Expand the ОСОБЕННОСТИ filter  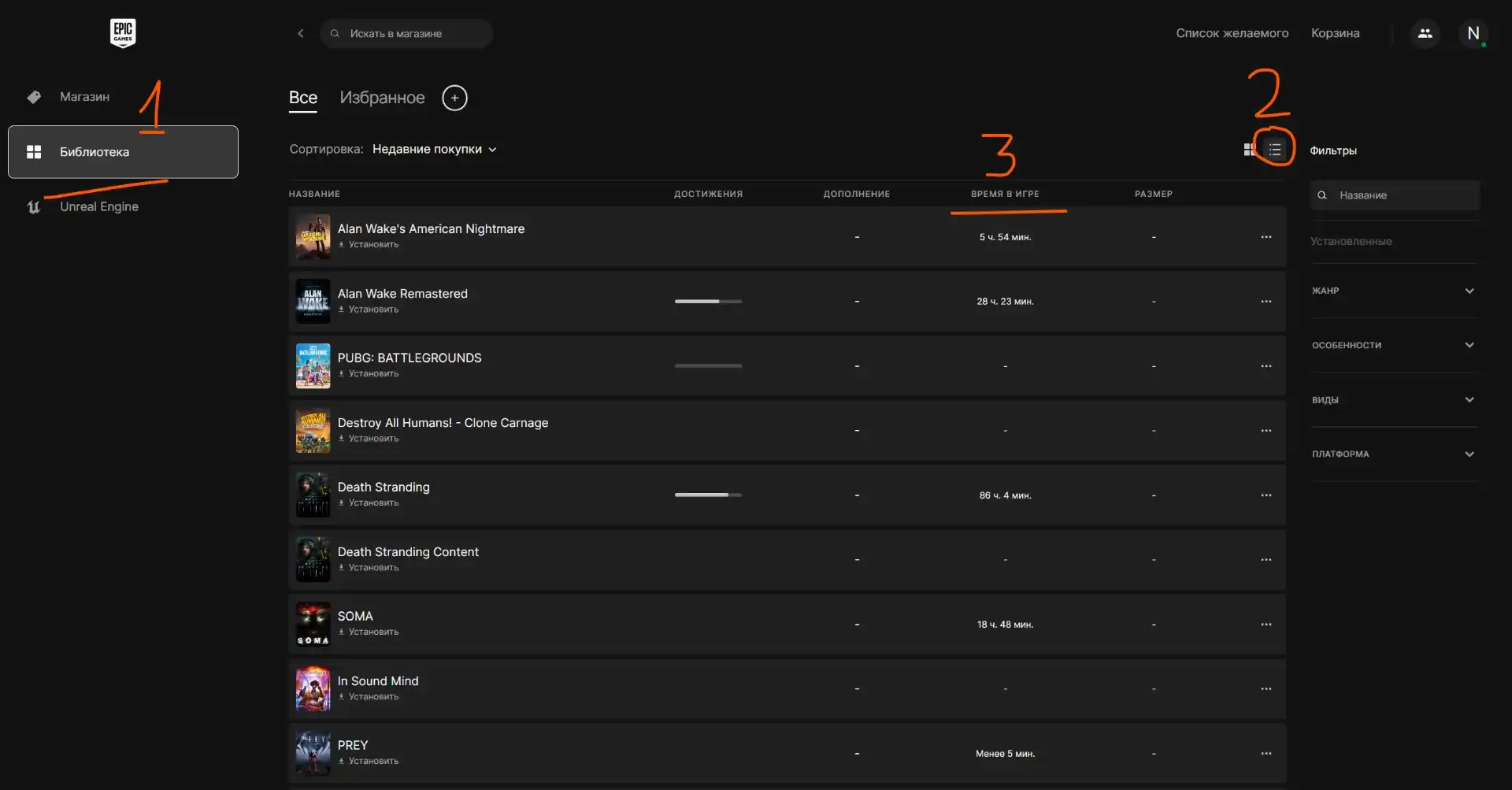1394,345
